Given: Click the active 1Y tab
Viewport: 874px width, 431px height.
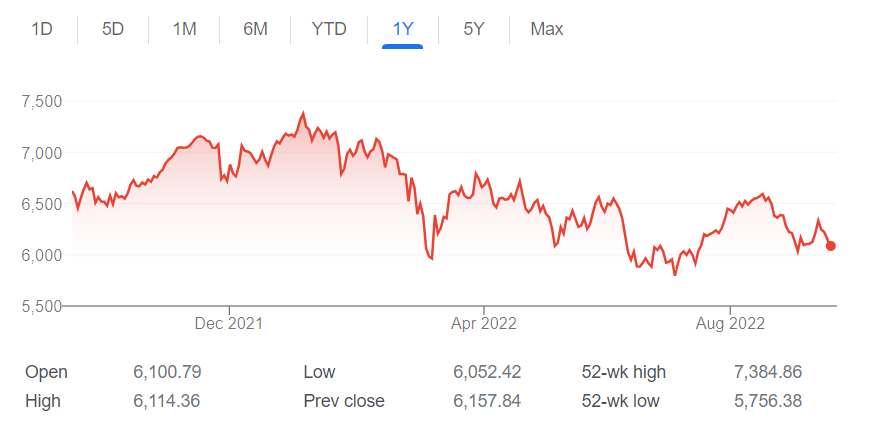Looking at the screenshot, I should (402, 29).
